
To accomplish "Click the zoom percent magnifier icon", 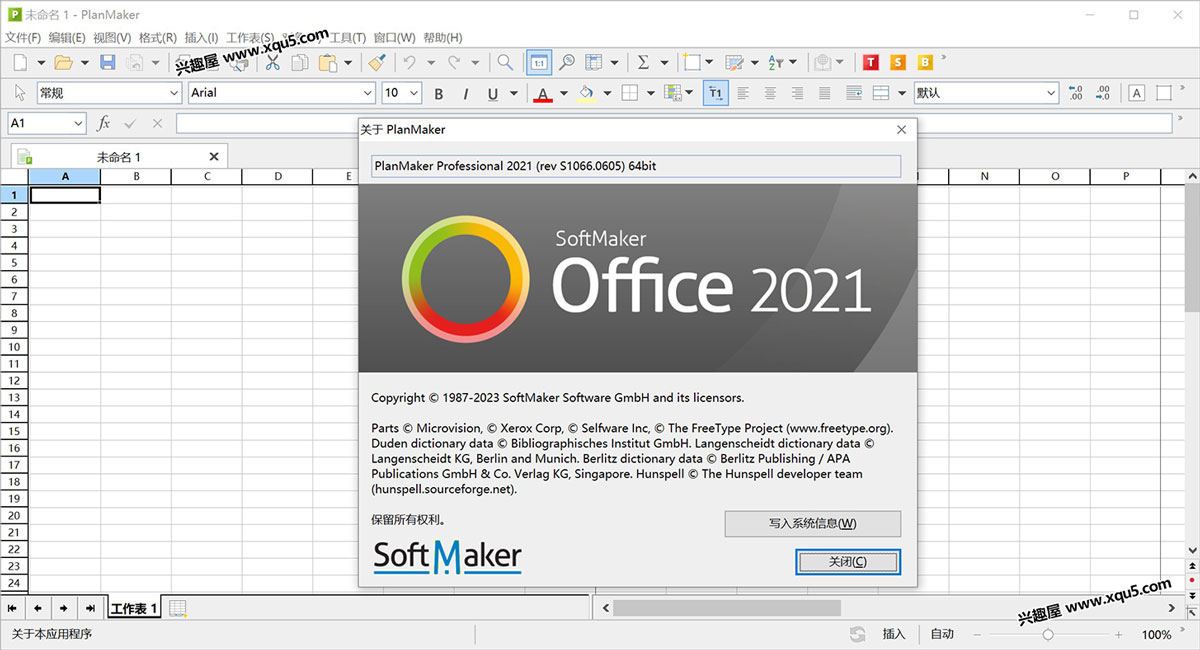I will pos(566,62).
